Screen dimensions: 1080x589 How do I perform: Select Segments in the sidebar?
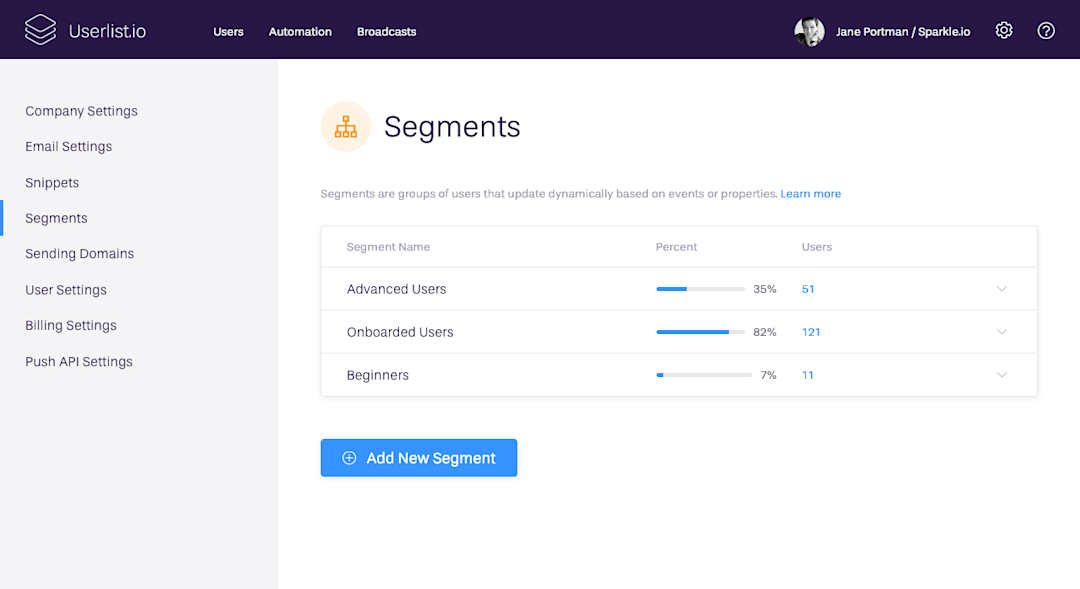coord(56,218)
